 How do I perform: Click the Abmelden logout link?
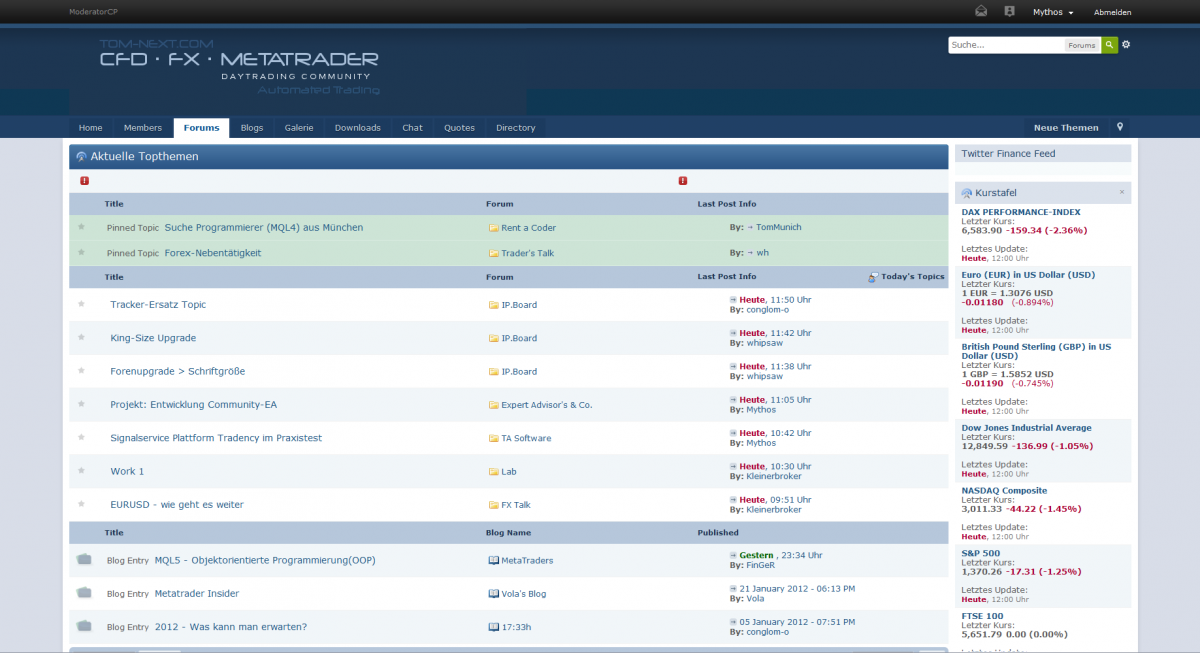pyautogui.click(x=1113, y=13)
